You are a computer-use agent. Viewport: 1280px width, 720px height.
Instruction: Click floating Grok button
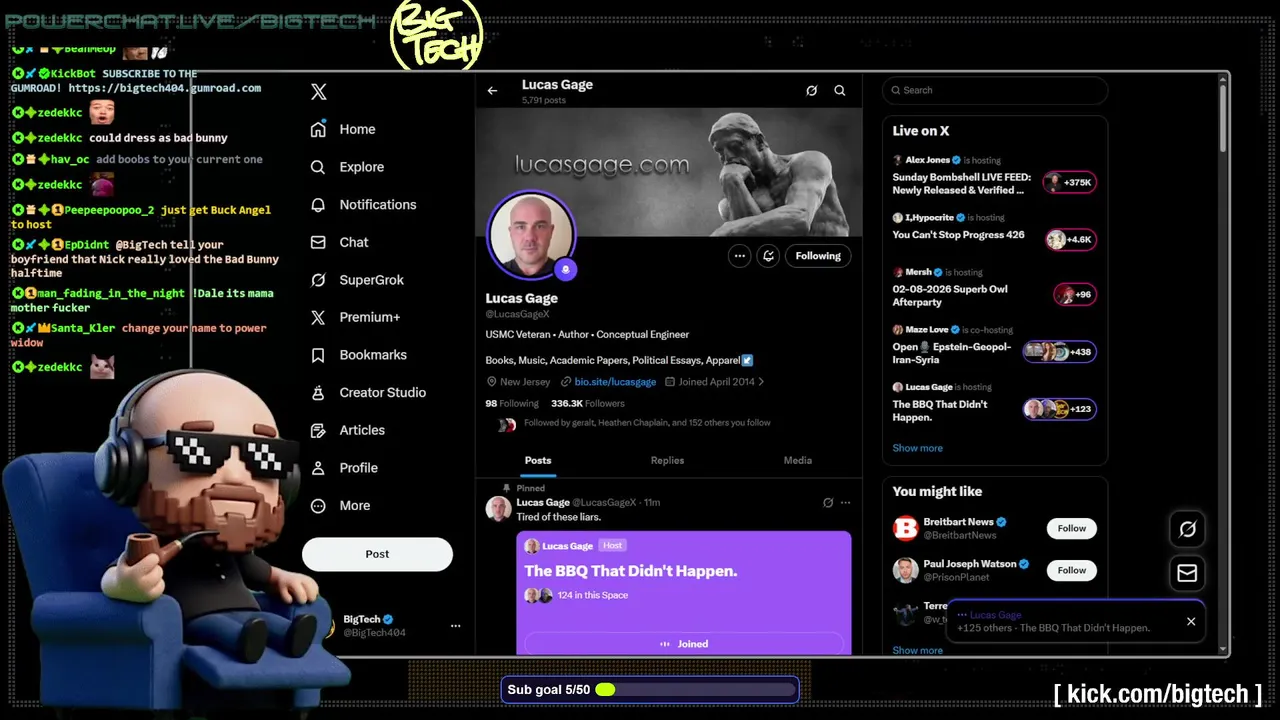point(1187,530)
